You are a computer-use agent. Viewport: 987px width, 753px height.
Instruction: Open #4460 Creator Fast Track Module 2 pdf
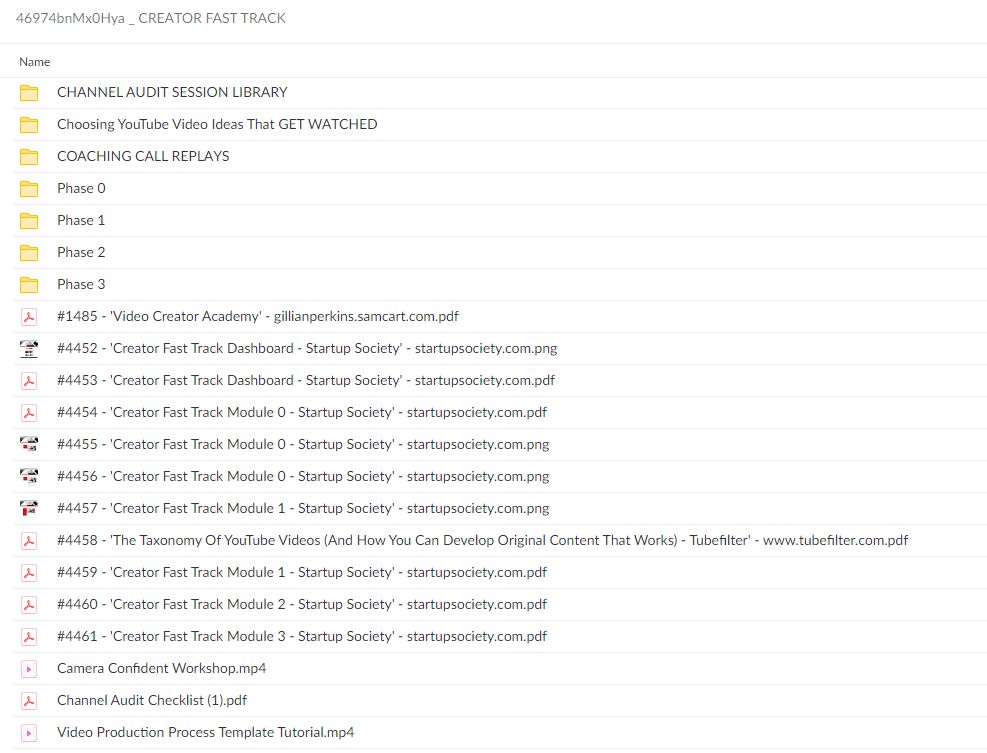(x=302, y=604)
